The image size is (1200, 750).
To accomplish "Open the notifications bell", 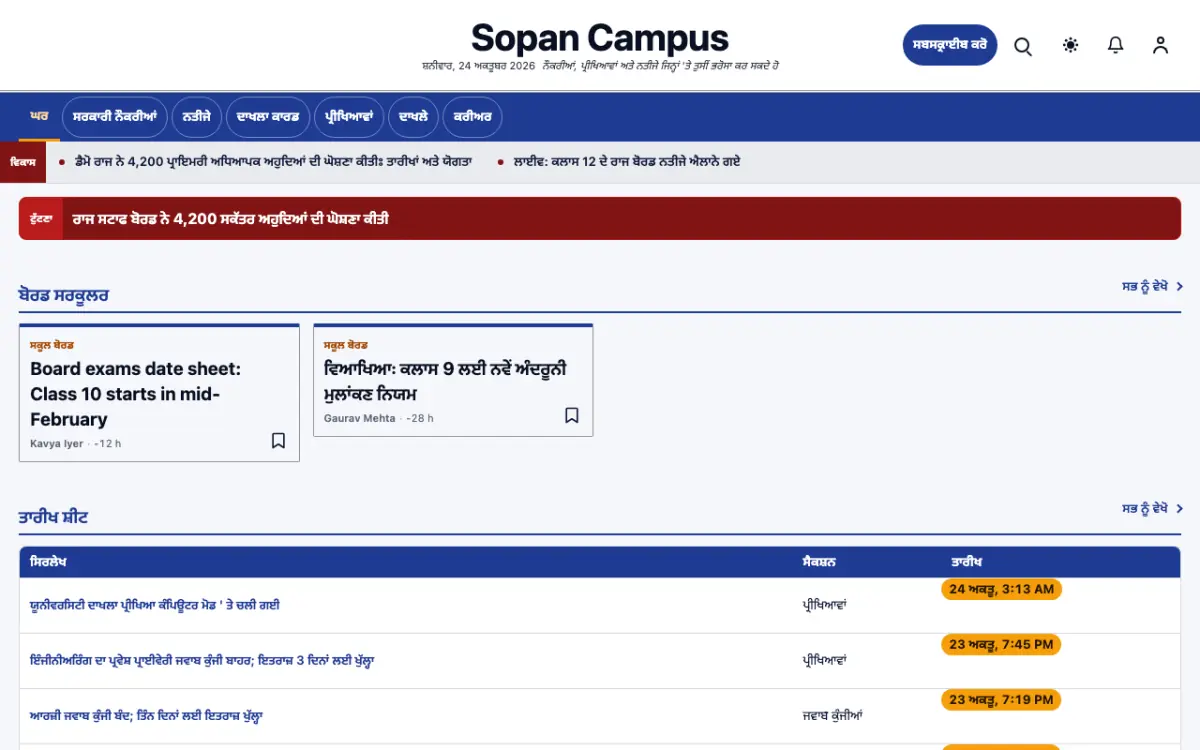I will [x=1116, y=45].
